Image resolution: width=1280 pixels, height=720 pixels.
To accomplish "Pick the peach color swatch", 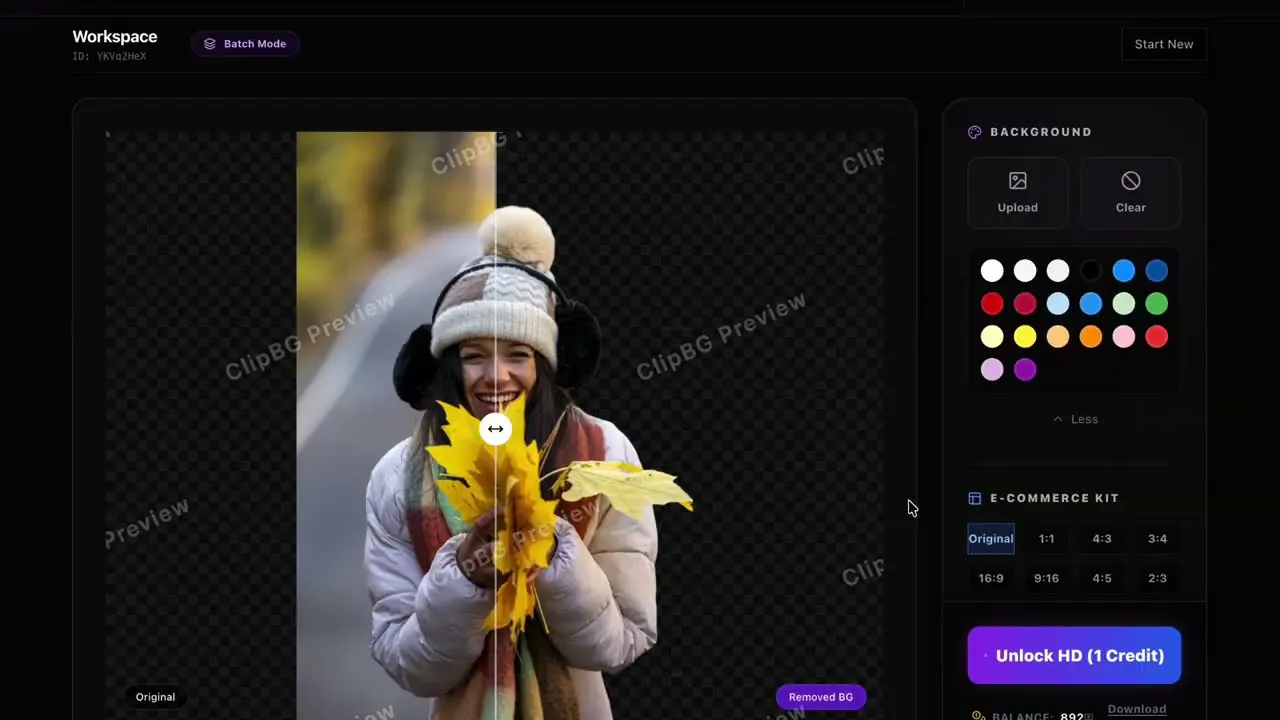I will [x=1058, y=337].
